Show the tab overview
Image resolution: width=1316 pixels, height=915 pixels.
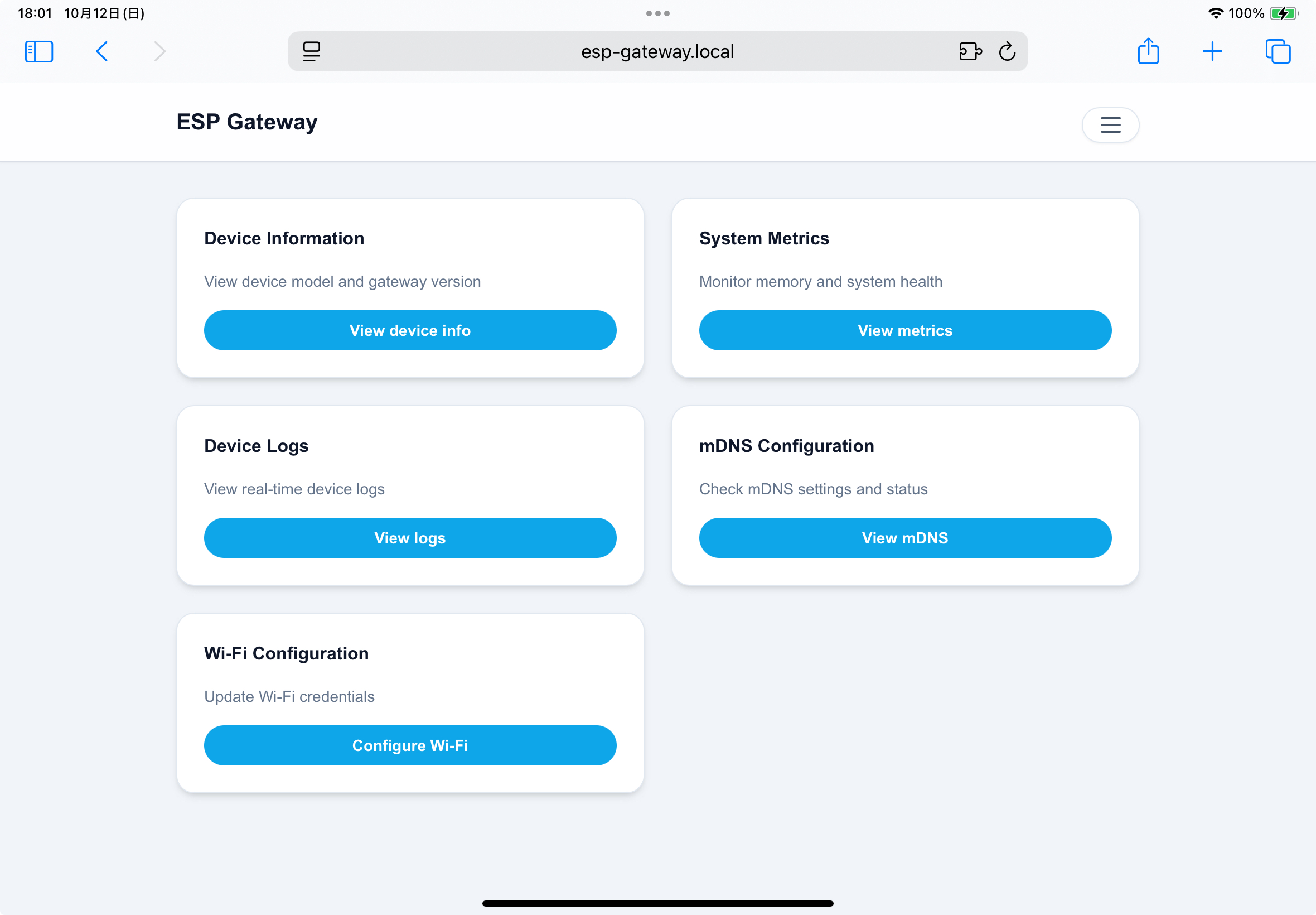(x=1277, y=51)
